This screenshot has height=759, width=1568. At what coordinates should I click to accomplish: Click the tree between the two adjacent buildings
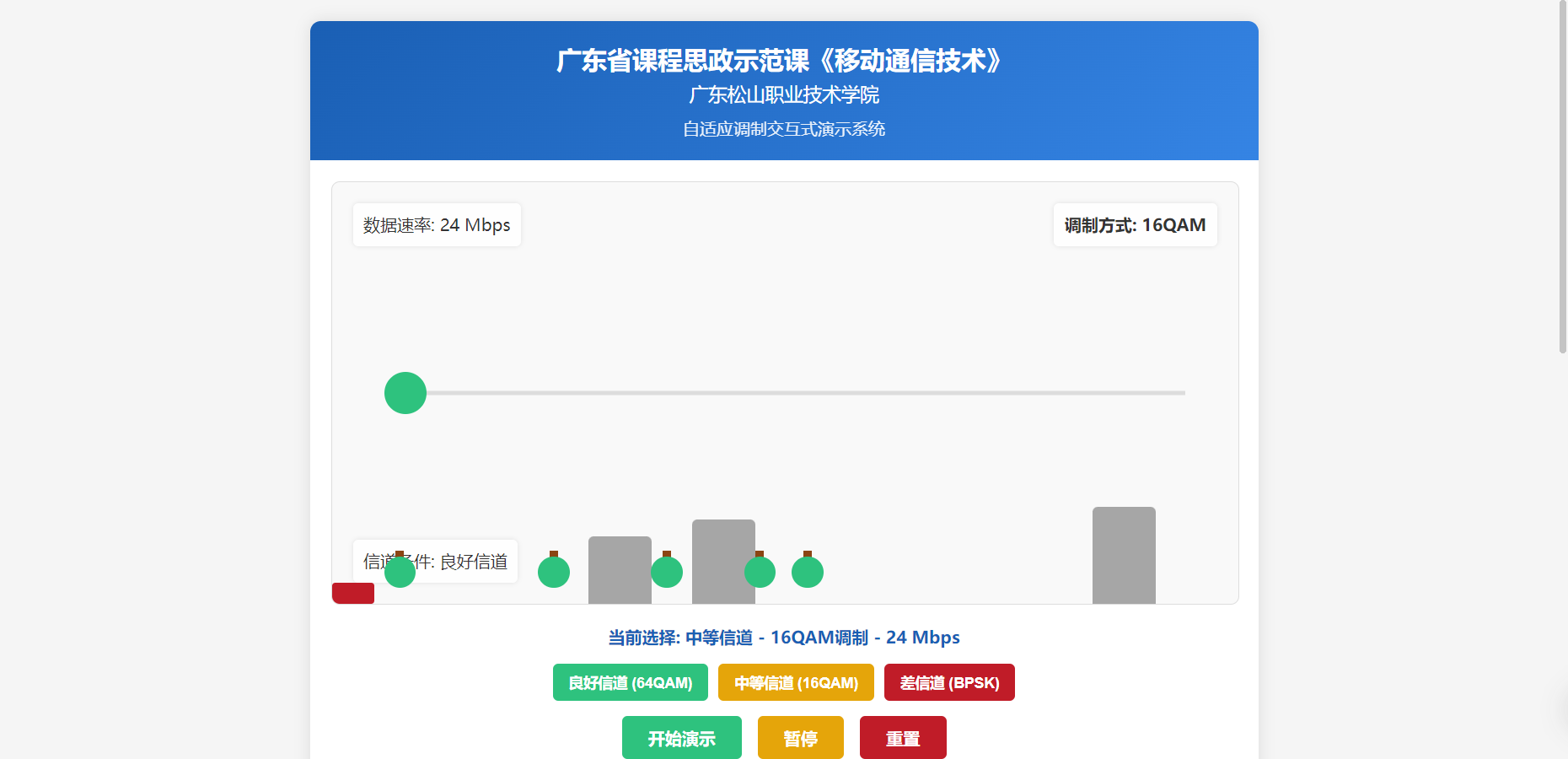tap(667, 572)
